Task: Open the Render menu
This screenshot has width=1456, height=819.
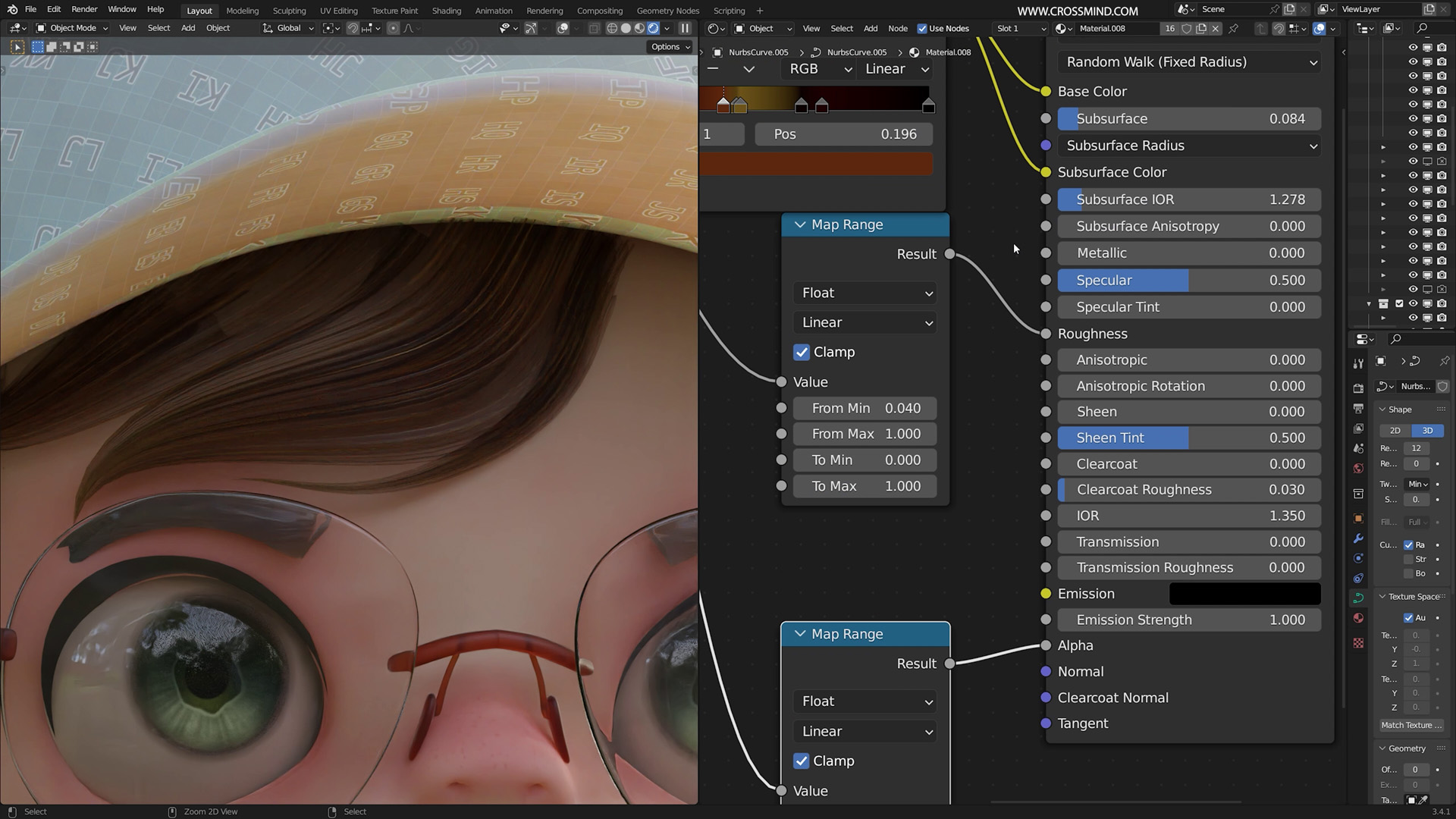Action: tap(84, 9)
